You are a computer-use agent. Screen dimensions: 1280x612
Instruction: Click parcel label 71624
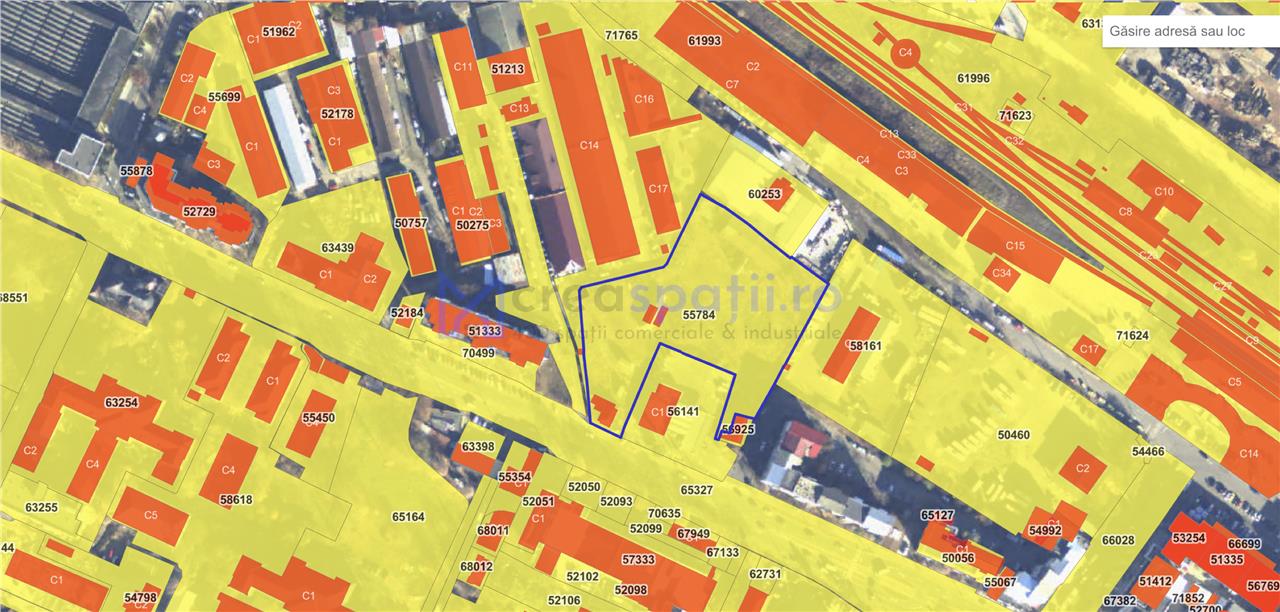tap(1132, 335)
